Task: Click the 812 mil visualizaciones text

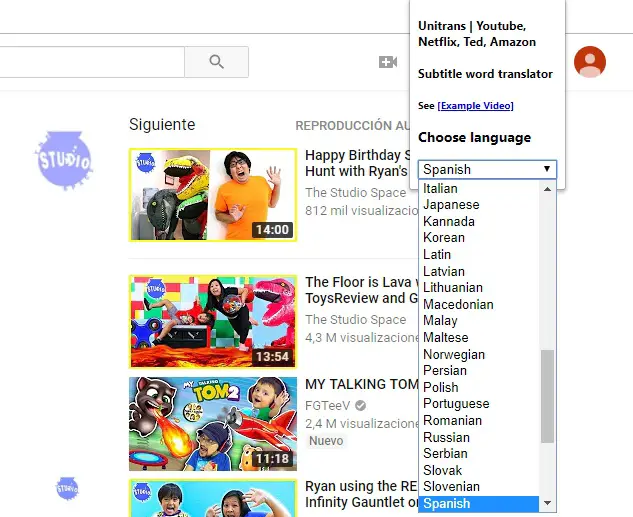Action: (x=361, y=211)
